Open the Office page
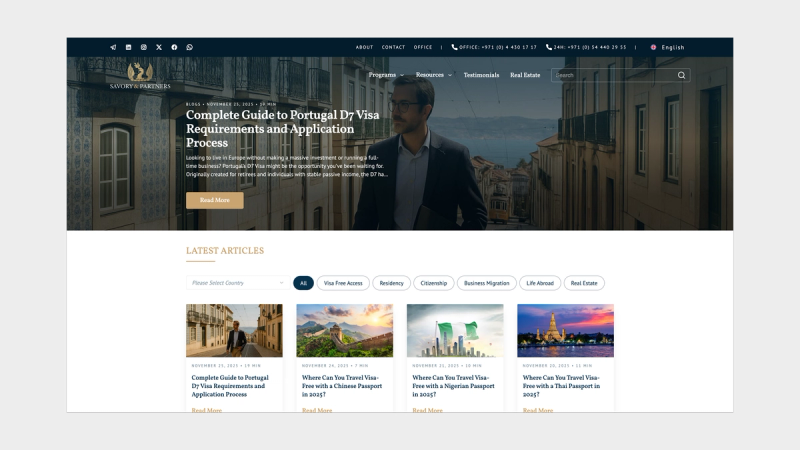Viewport: 800px width, 450px height. (x=423, y=47)
